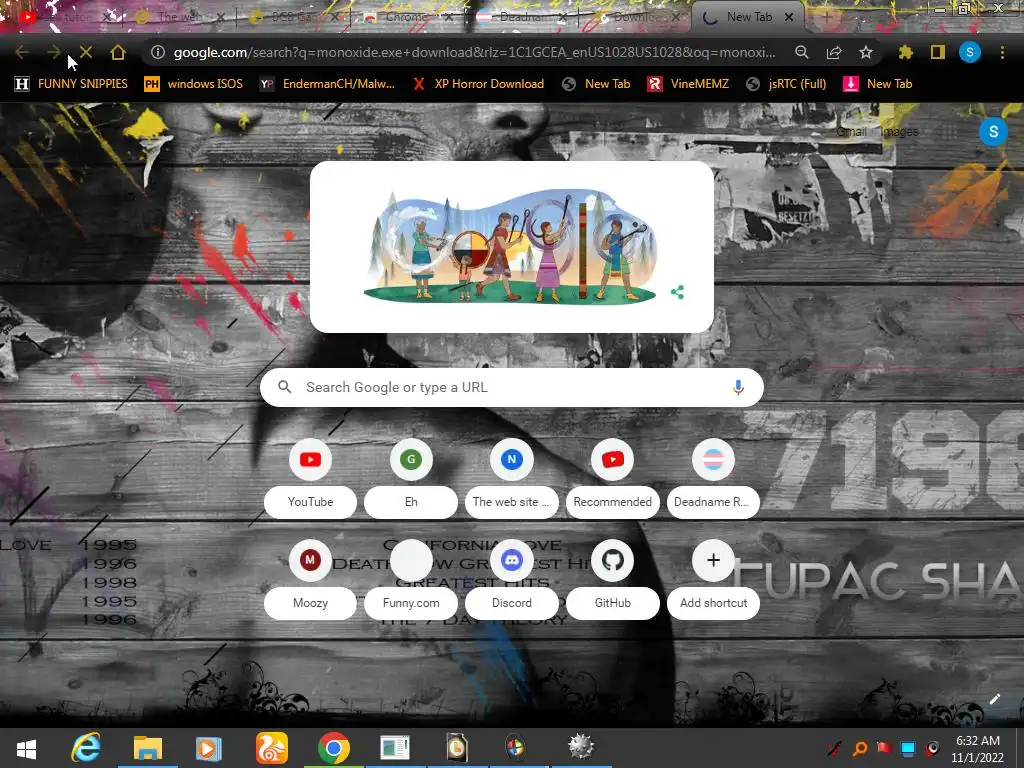This screenshot has height=768, width=1024.
Task: Open Chrome profile S in toolbar
Action: (970, 52)
